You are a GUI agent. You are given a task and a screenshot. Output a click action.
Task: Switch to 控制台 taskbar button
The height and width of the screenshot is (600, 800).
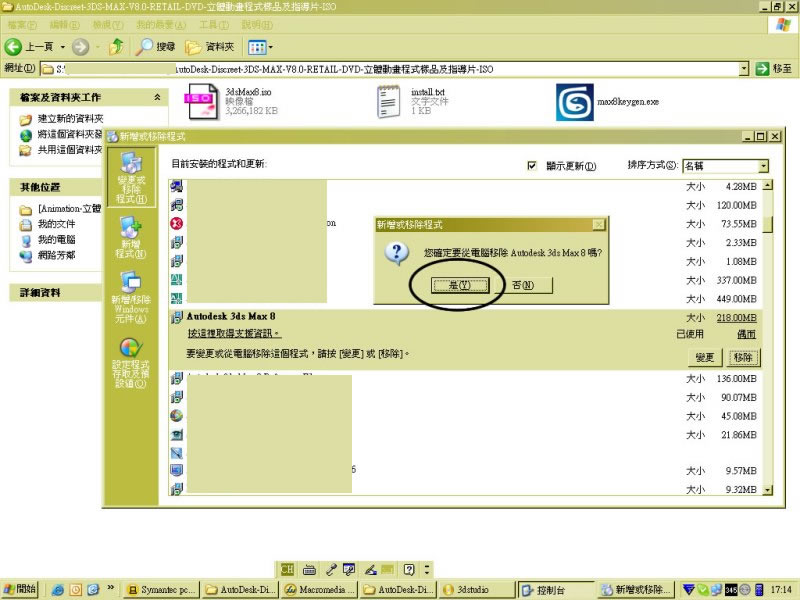point(556,590)
